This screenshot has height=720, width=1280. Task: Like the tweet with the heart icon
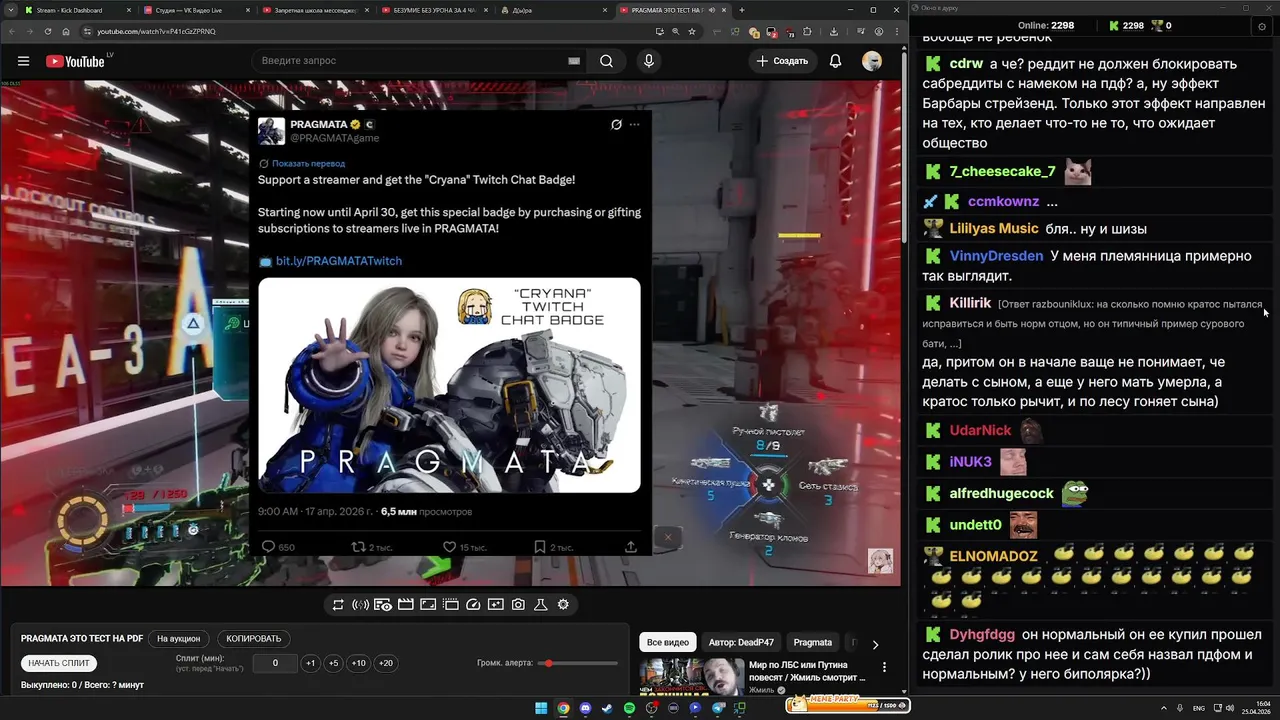449,547
